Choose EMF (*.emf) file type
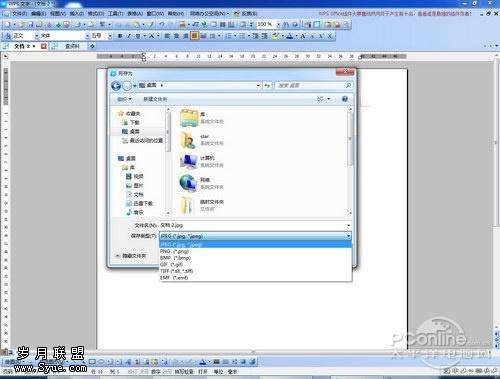The width and height of the screenshot is (500, 379). [x=256, y=278]
